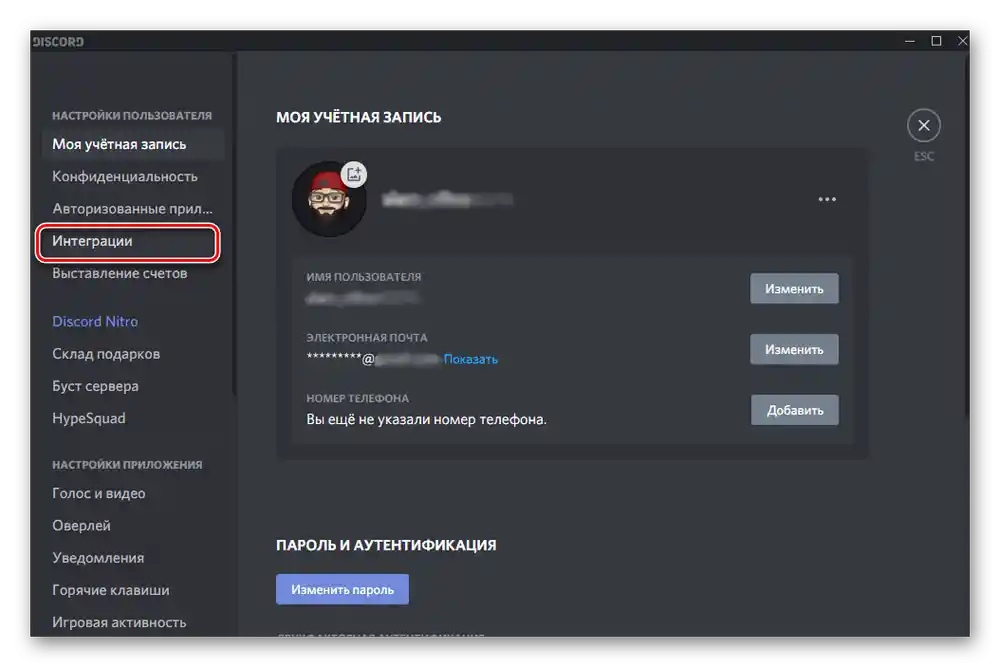Open HypeSquad section
This screenshot has width=1000, height=667.
(133, 418)
